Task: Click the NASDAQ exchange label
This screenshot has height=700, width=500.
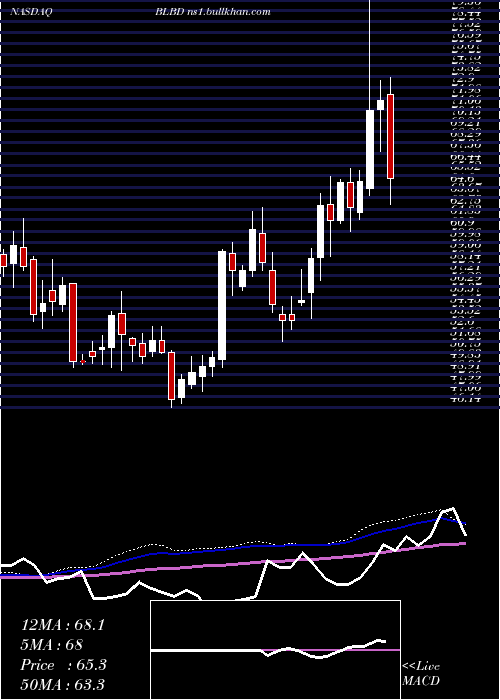Action: [30, 12]
